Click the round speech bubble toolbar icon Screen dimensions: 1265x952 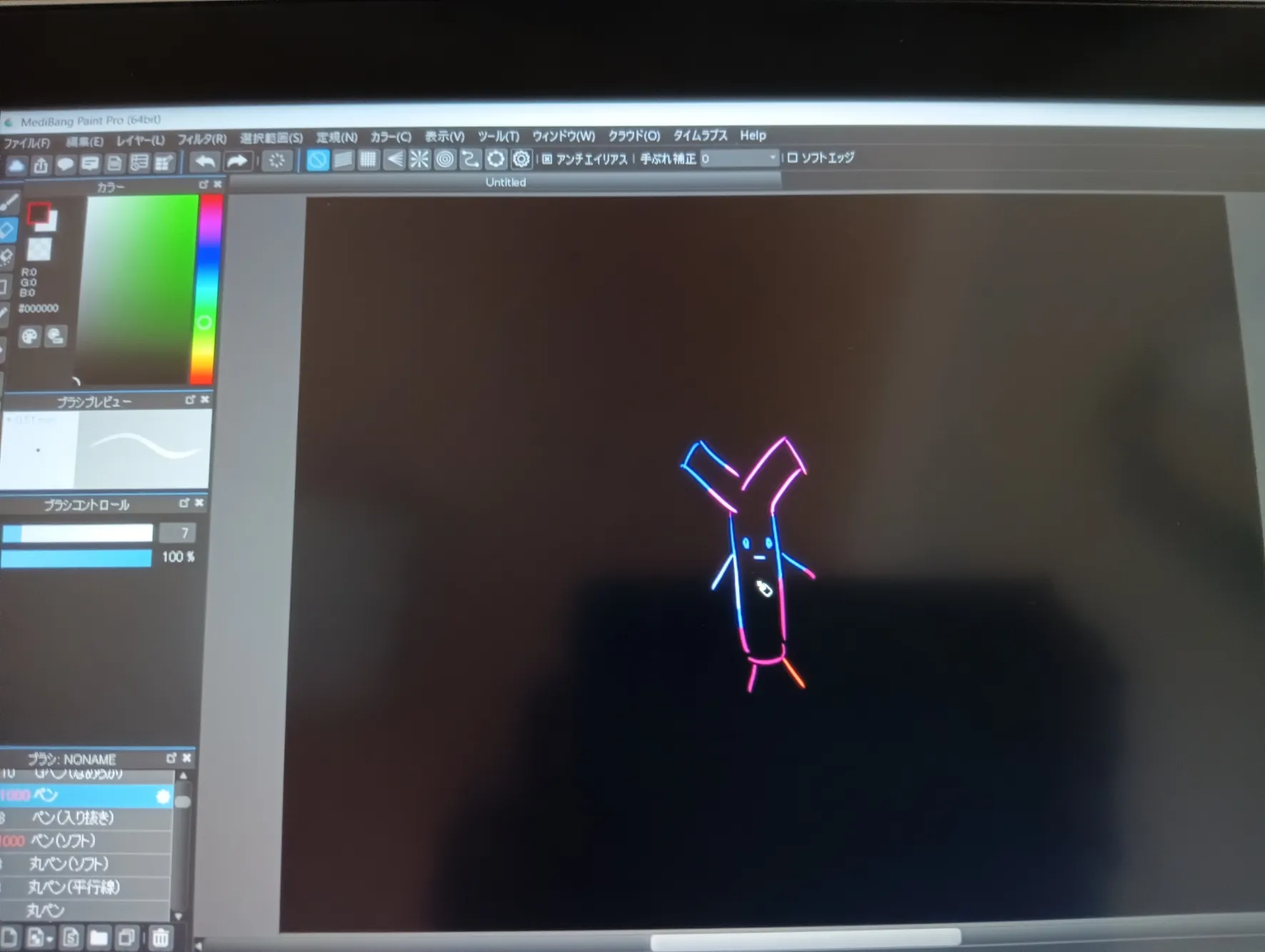click(x=65, y=164)
